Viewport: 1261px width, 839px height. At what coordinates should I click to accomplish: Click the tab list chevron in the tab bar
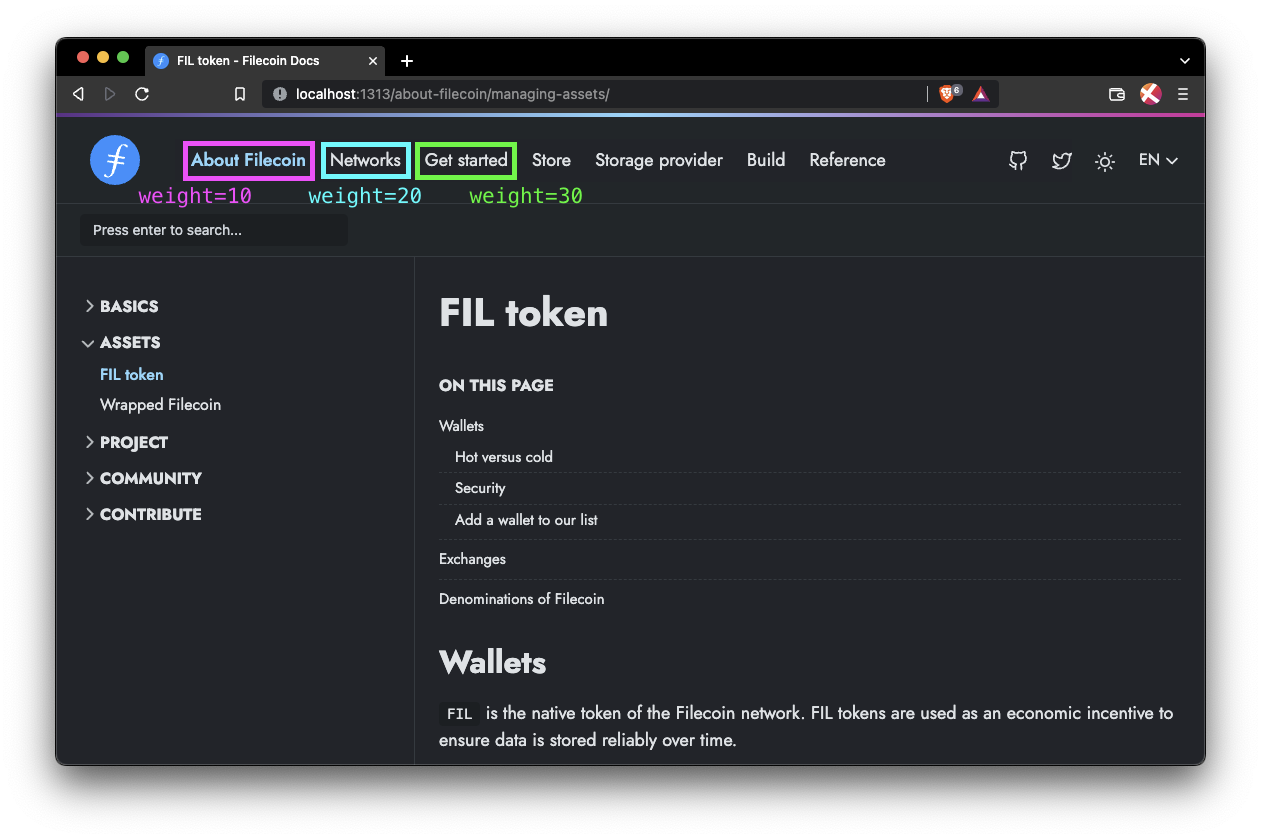1185,61
